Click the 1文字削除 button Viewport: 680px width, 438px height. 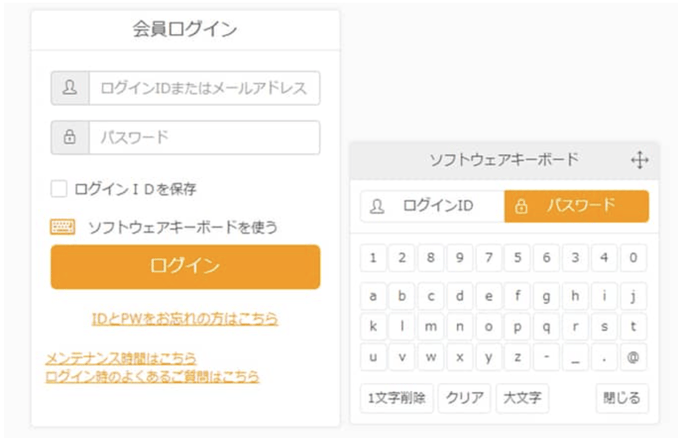[x=396, y=398]
